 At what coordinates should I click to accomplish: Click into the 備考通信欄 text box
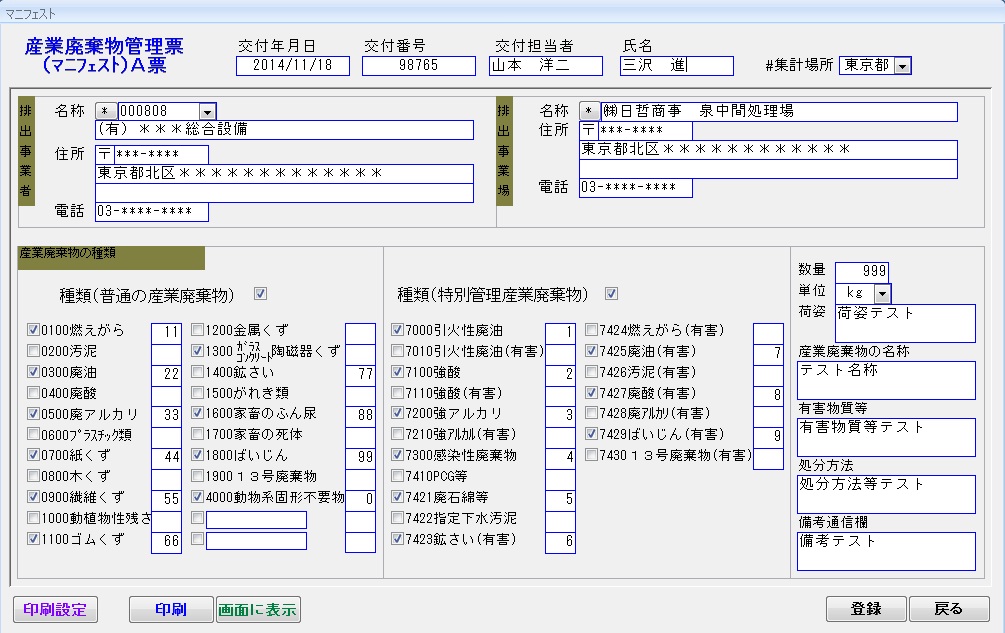pos(885,550)
